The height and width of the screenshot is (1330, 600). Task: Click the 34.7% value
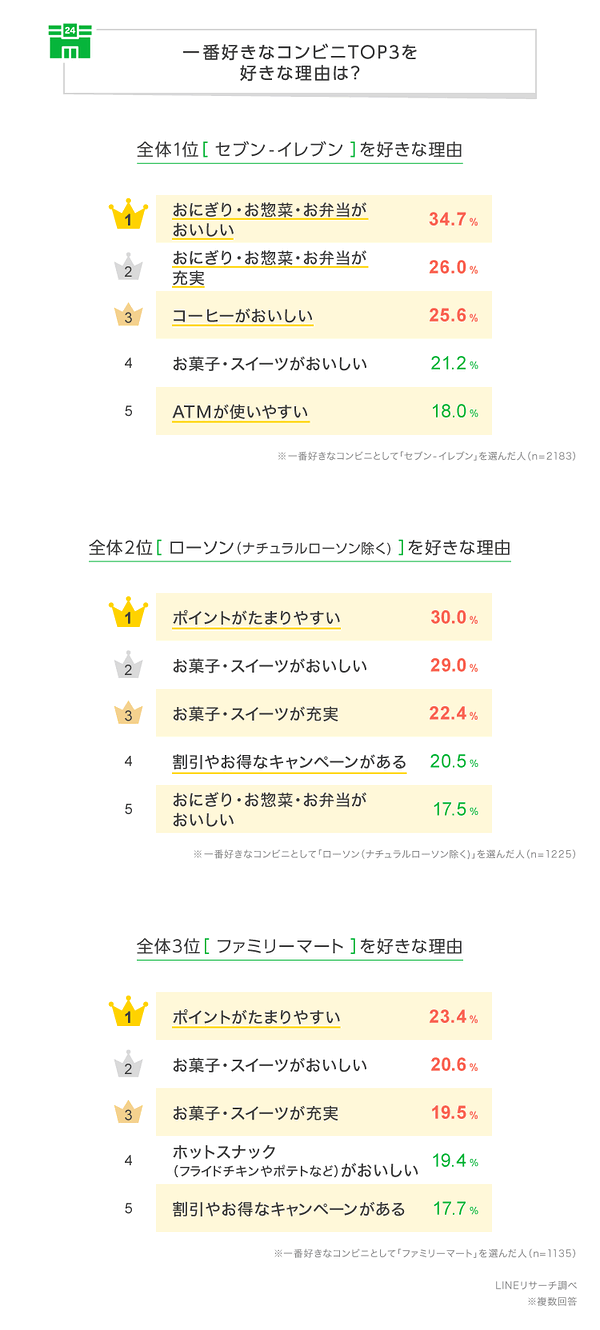[x=453, y=219]
